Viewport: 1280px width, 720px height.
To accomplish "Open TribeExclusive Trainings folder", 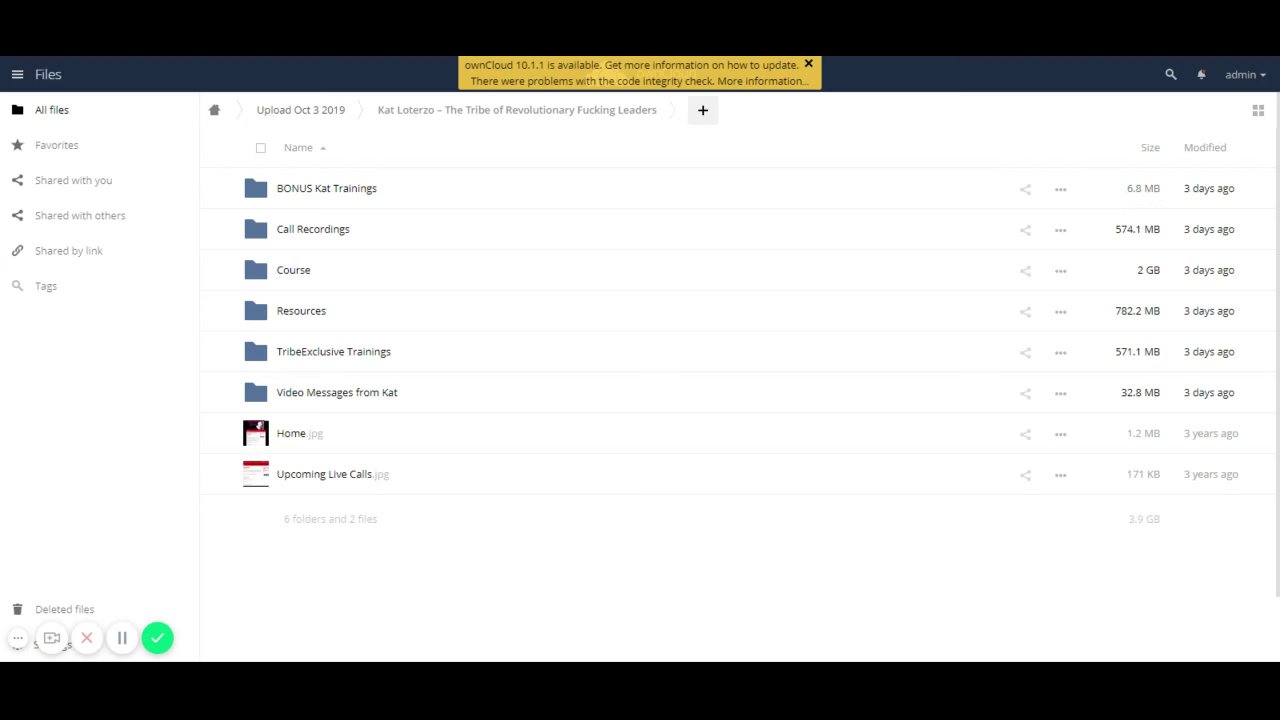I will [333, 352].
